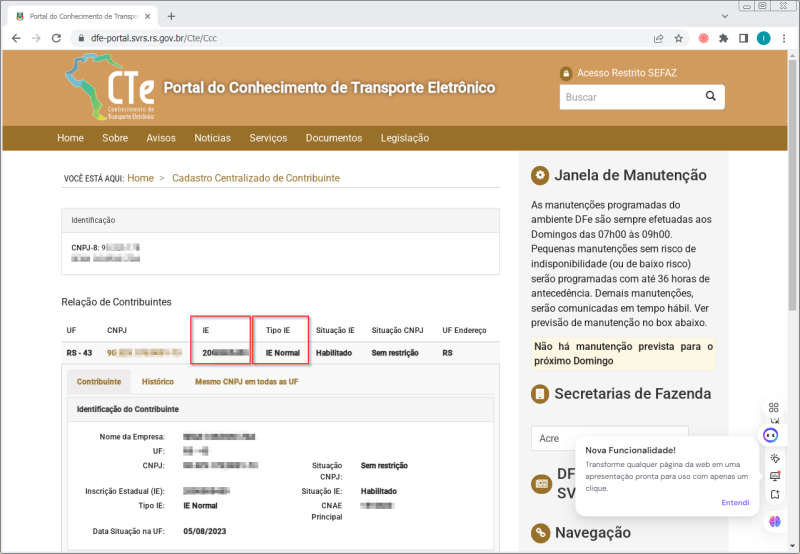Click the assistant robot face icon
This screenshot has width=800, height=554.
770,435
